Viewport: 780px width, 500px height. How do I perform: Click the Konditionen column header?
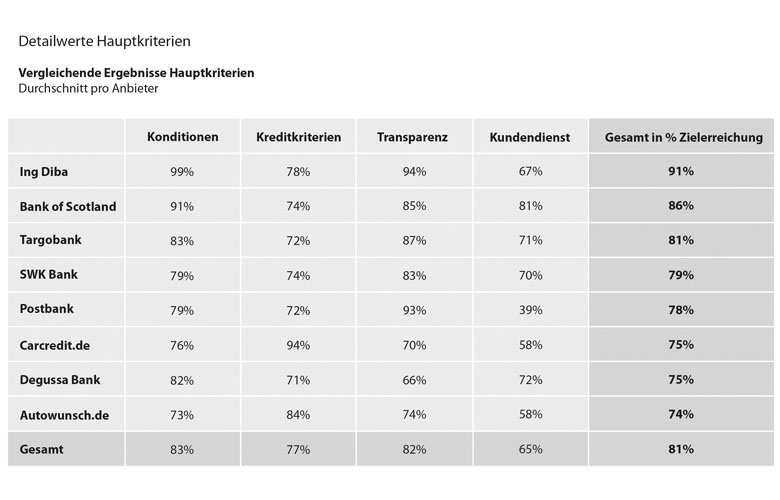click(183, 137)
